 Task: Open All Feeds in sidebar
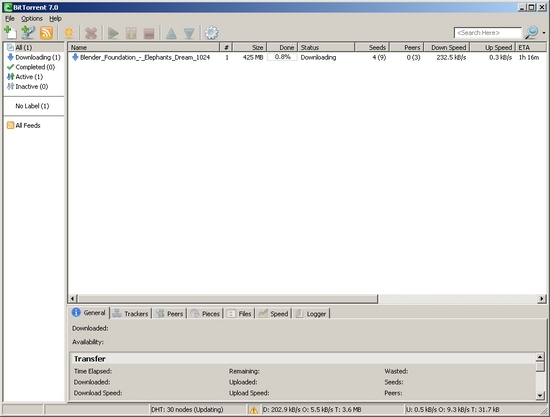(x=24, y=125)
